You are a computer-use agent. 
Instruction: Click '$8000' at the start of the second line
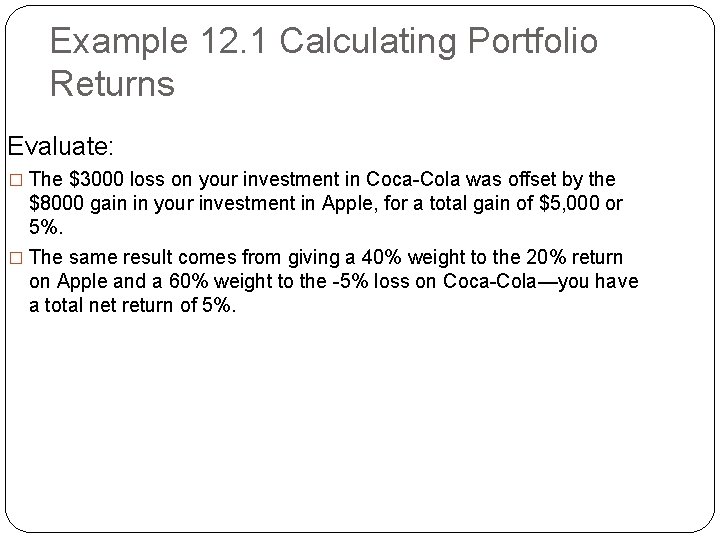[x=56, y=203]
